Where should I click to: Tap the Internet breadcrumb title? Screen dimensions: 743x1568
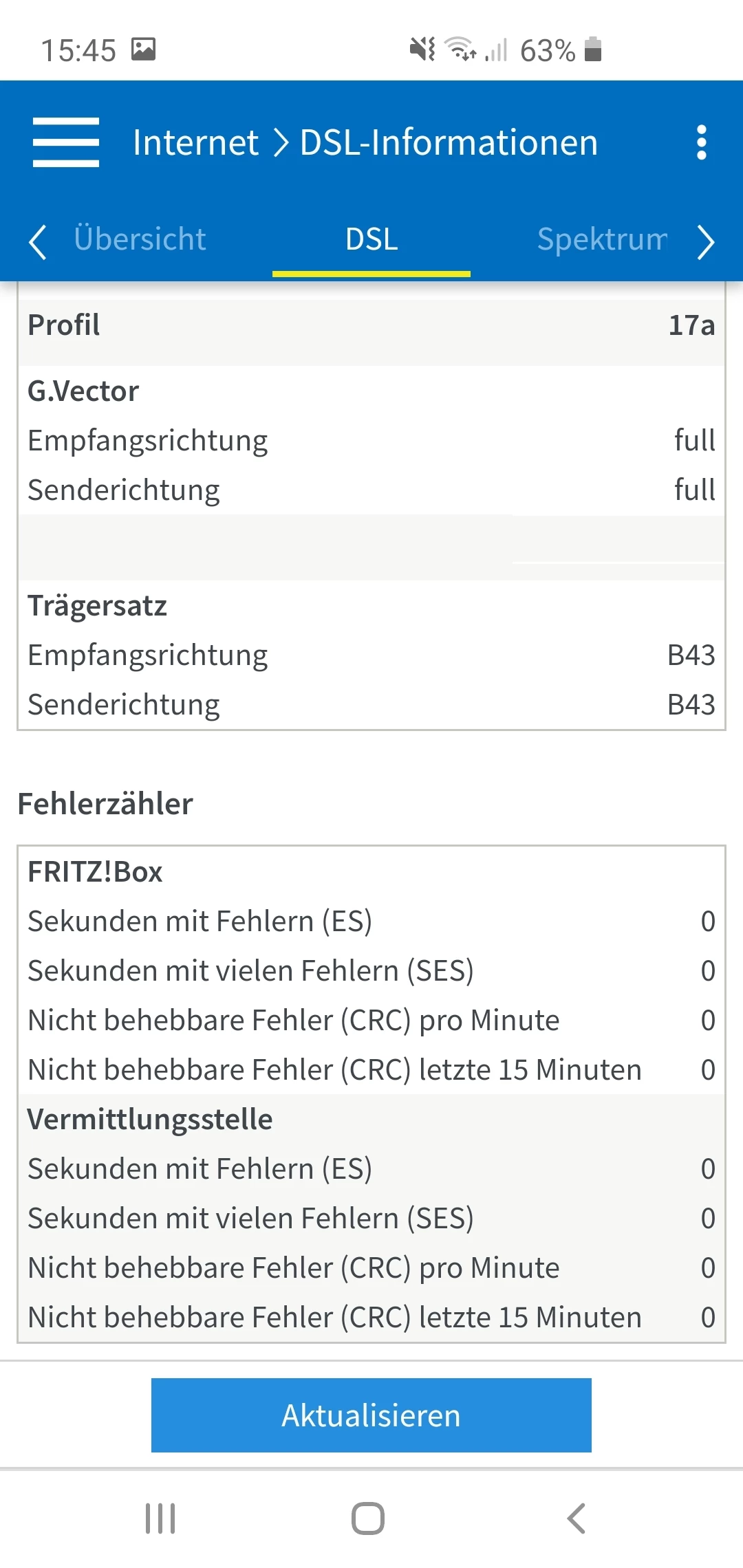pos(195,142)
